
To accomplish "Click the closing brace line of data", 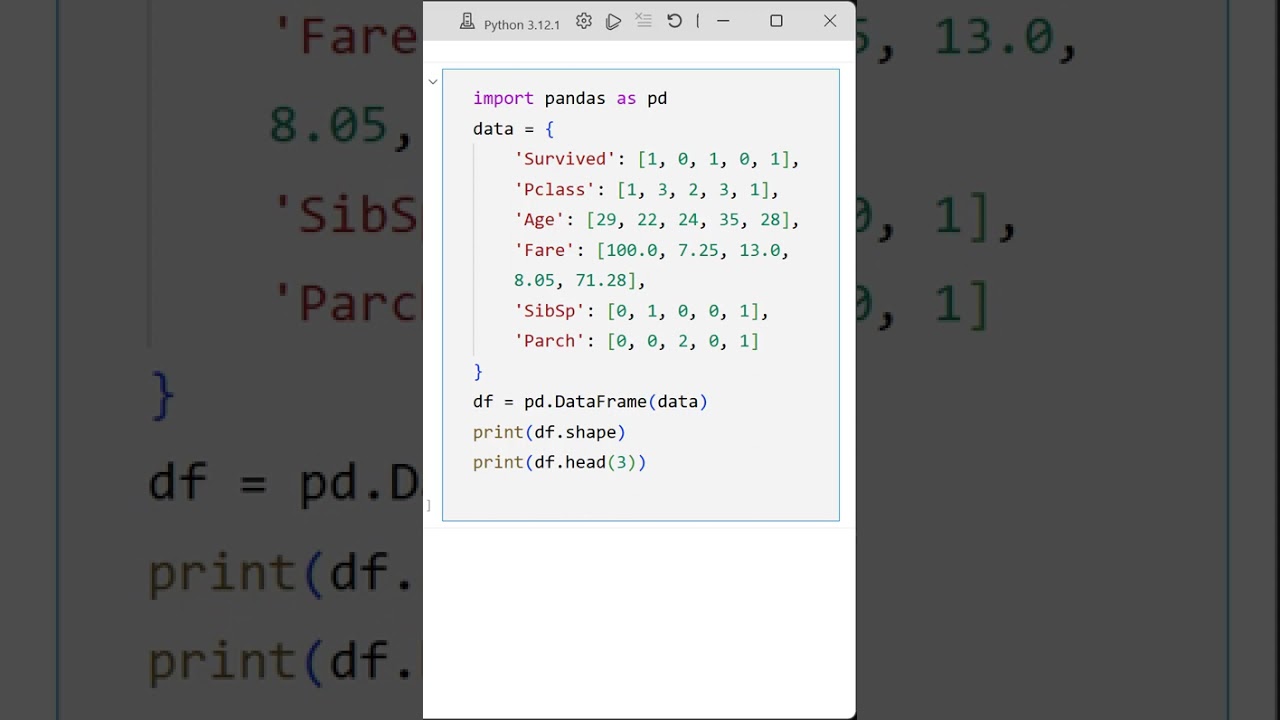I will point(478,371).
